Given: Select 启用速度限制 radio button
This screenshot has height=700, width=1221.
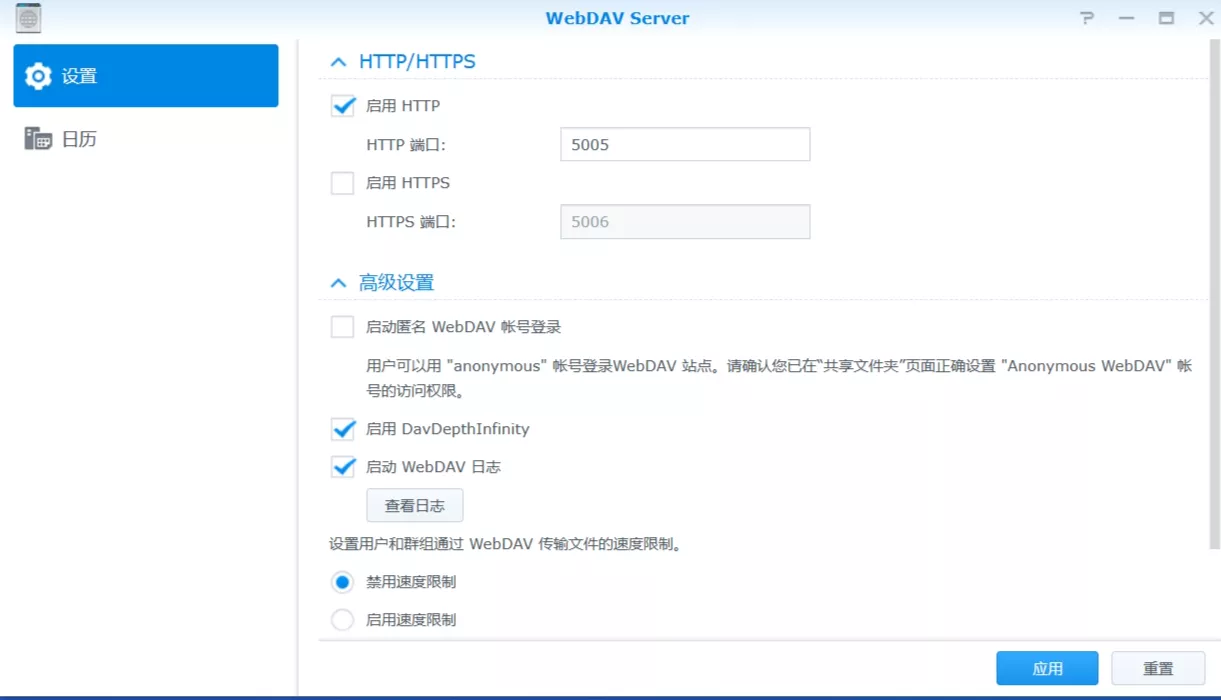Looking at the screenshot, I should pyautogui.click(x=342, y=620).
